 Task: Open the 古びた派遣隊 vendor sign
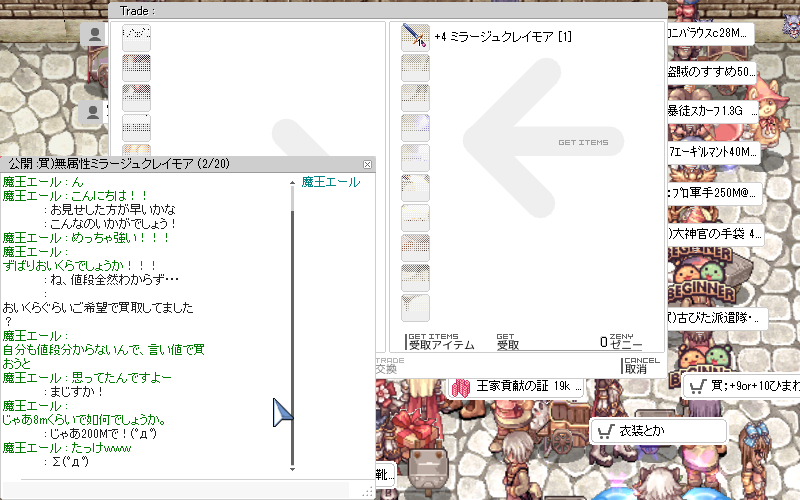click(717, 318)
